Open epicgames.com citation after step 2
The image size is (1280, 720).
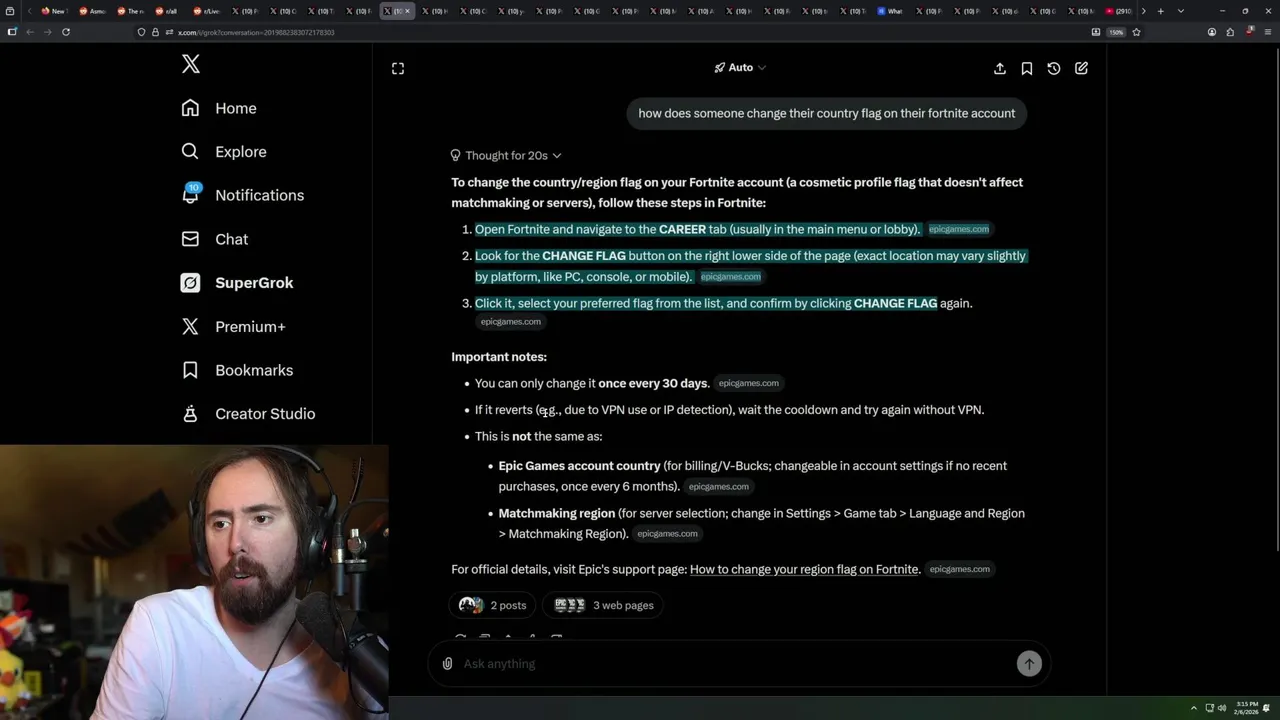tap(731, 277)
